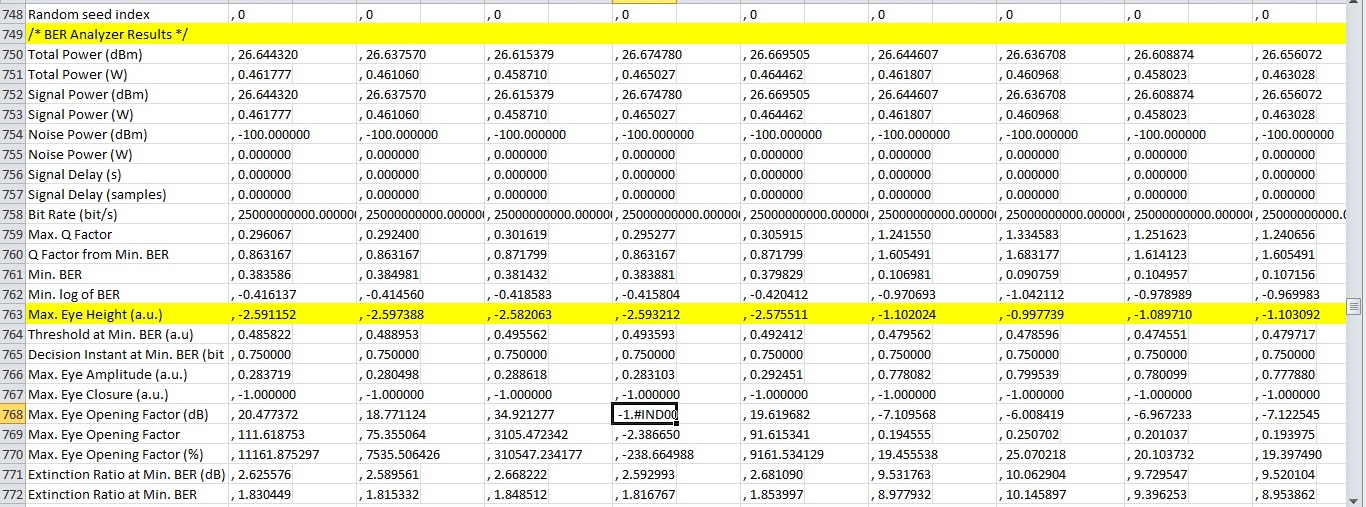The height and width of the screenshot is (507, 1366).
Task: Select cell 'Bit Rate (bit/s)'
Action: click(x=128, y=215)
